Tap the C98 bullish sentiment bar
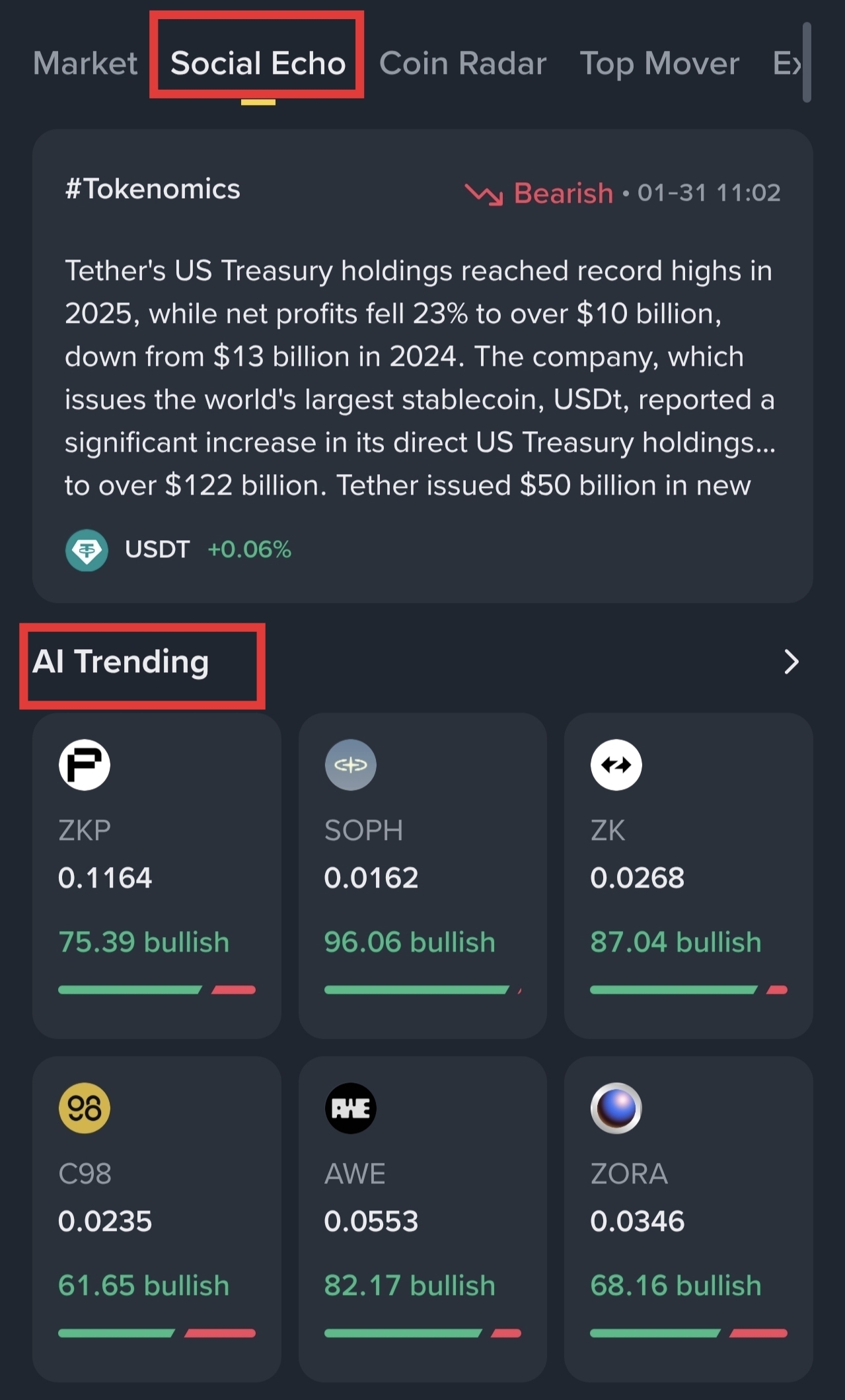The height and width of the screenshot is (1400, 845). click(157, 1333)
